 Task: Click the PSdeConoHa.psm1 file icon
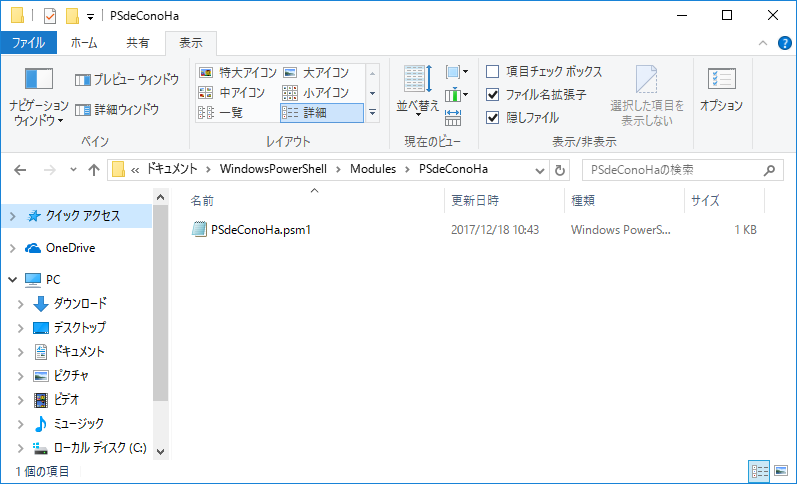199,229
